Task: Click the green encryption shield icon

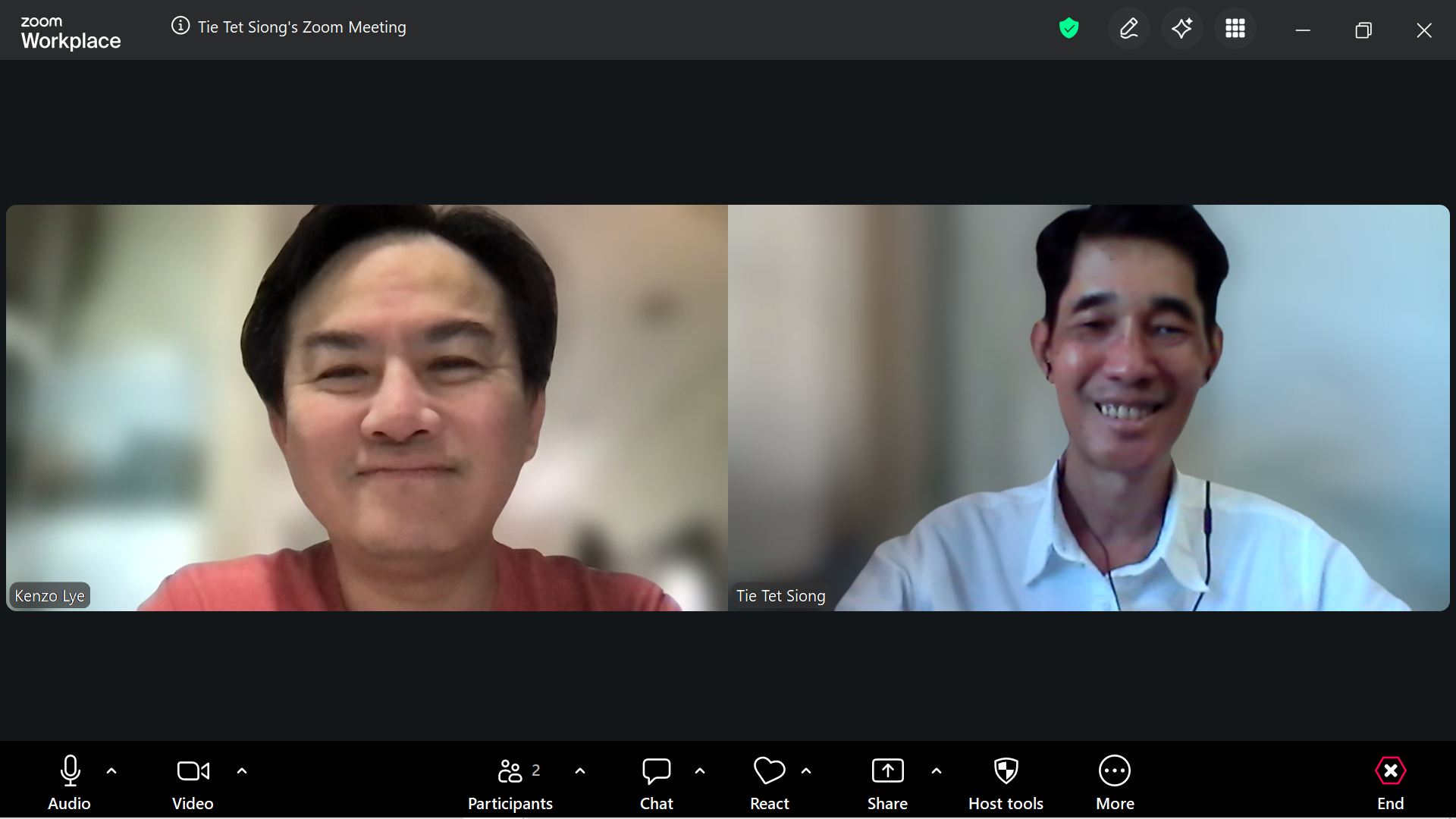Action: click(1068, 29)
